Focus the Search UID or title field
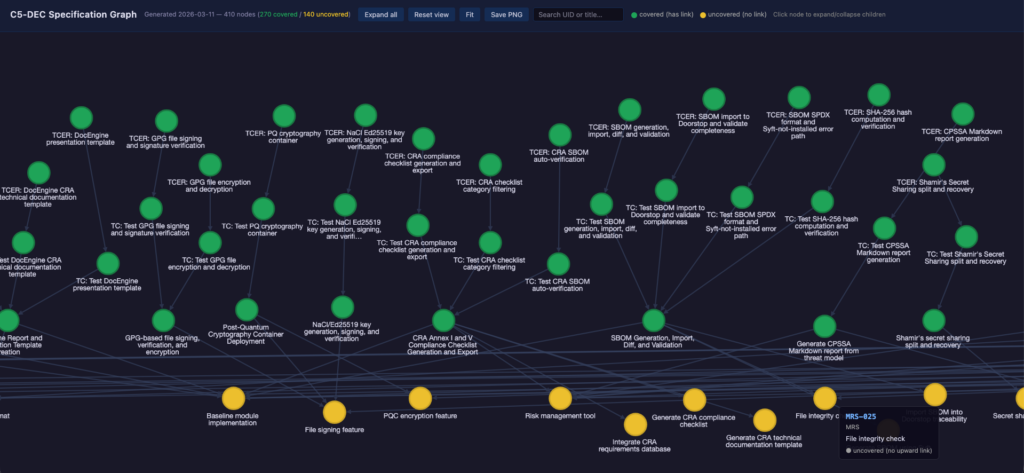 point(578,15)
